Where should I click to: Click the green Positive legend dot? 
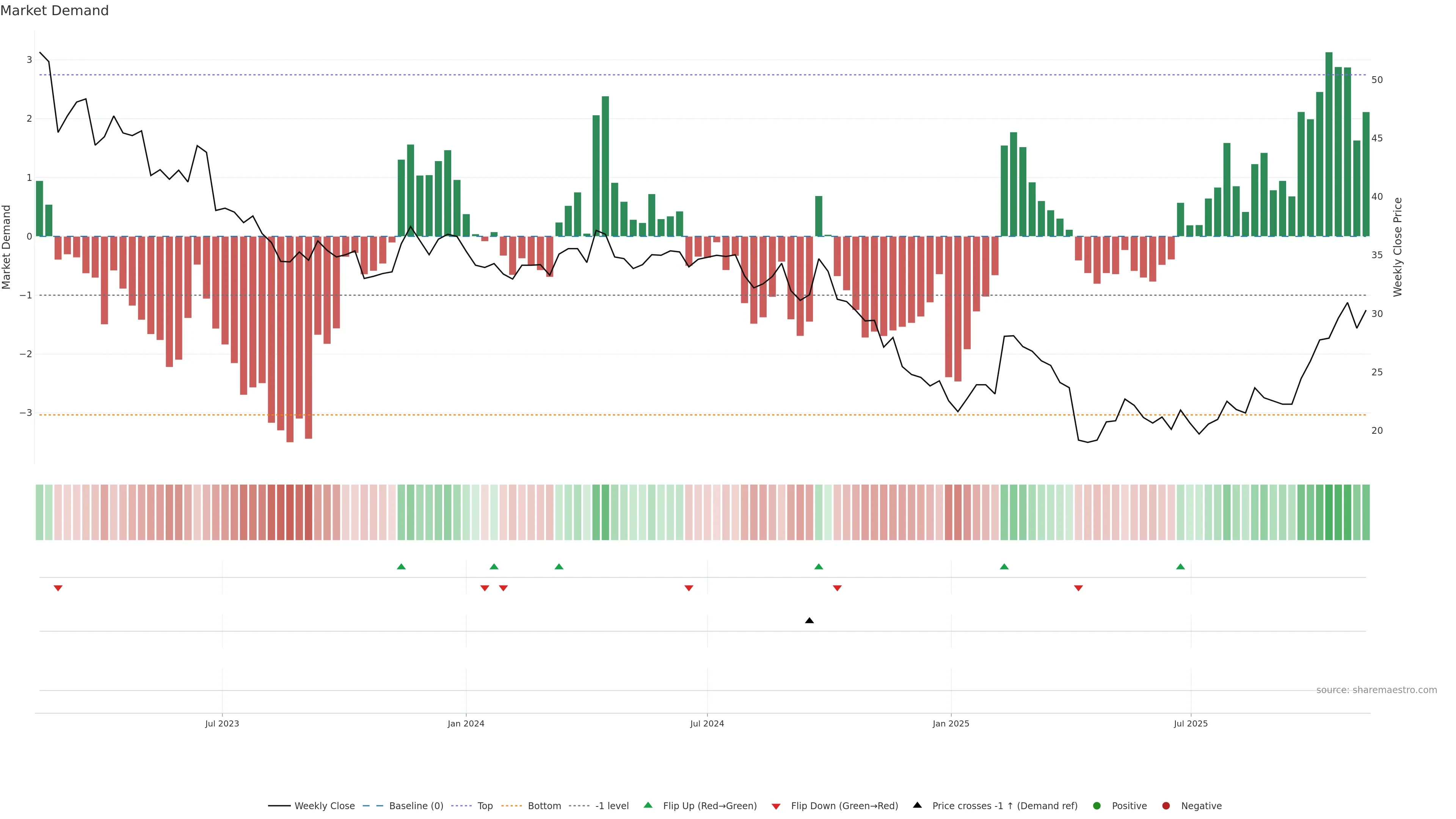coord(1097,805)
